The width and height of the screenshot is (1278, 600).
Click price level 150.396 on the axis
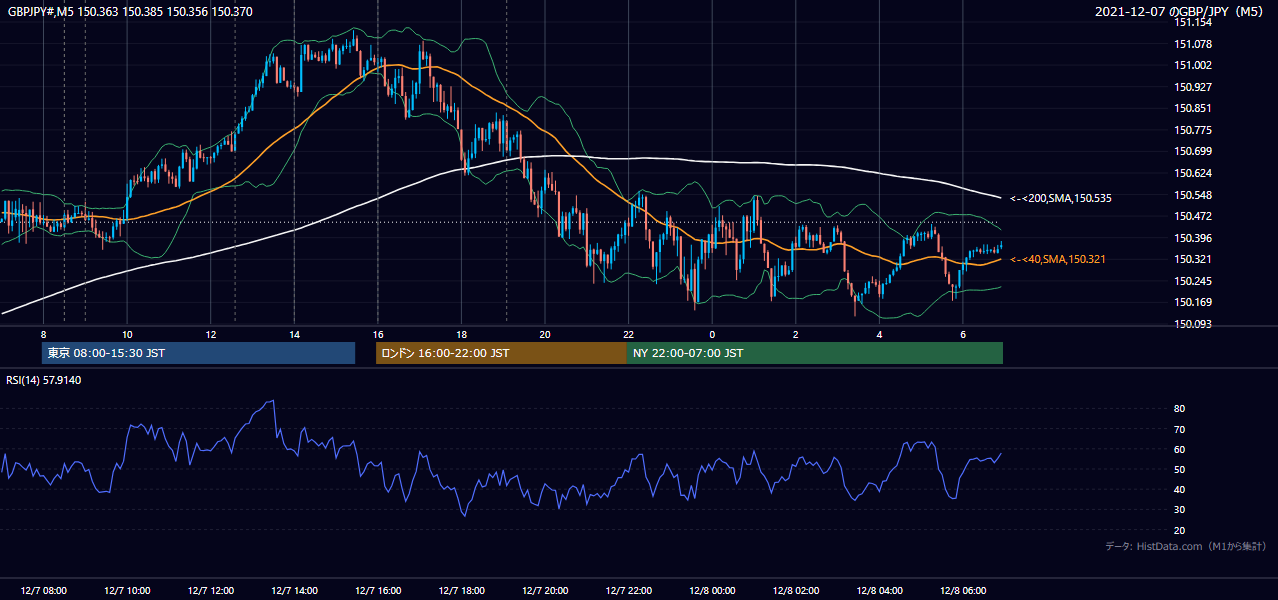pyautogui.click(x=1192, y=238)
